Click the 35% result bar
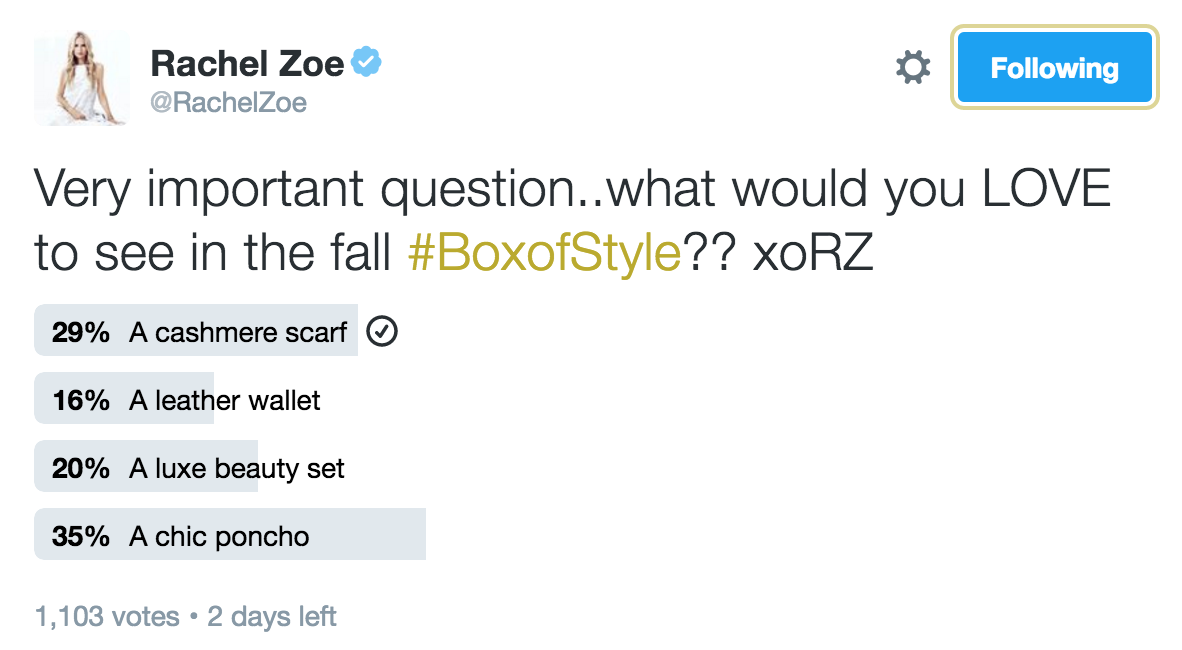 (x=230, y=535)
